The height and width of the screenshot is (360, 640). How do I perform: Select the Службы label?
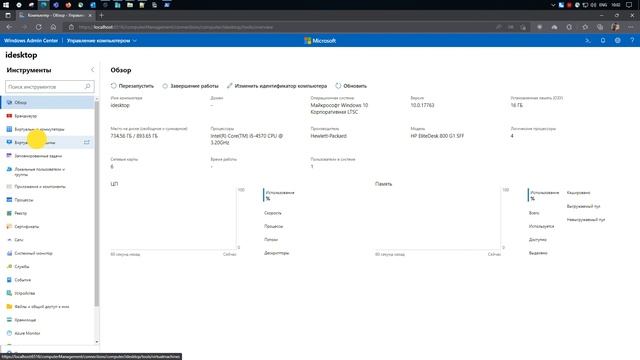pos(22,267)
